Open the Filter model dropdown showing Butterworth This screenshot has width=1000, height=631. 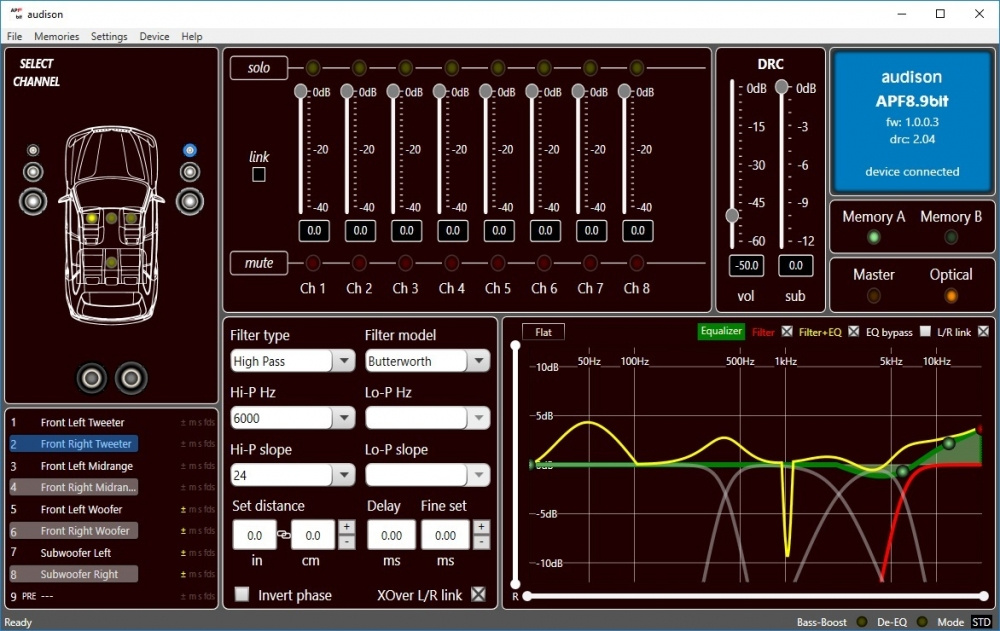coord(478,361)
